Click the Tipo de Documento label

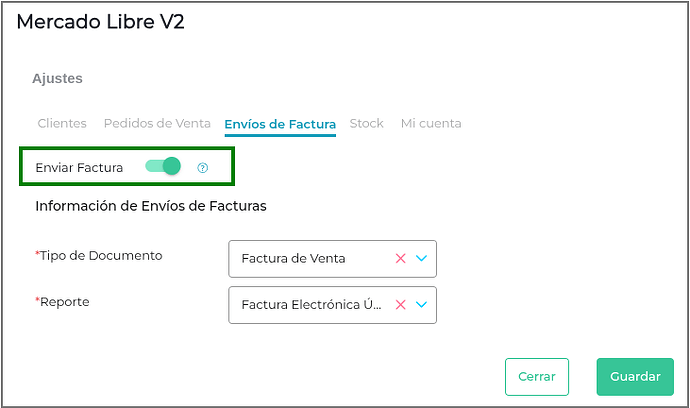coord(100,256)
